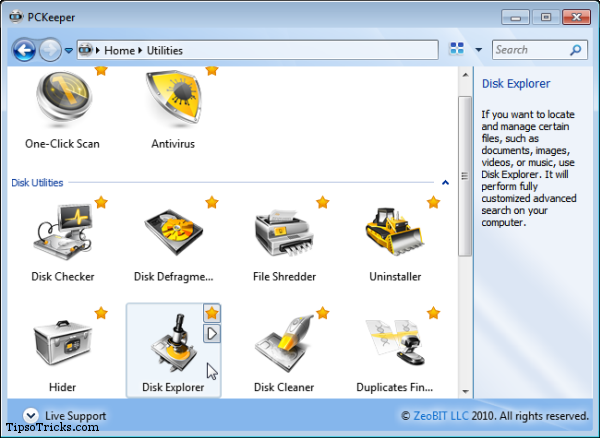Click the scroll up arrow of the list
The width and height of the screenshot is (600, 438).
(465, 75)
